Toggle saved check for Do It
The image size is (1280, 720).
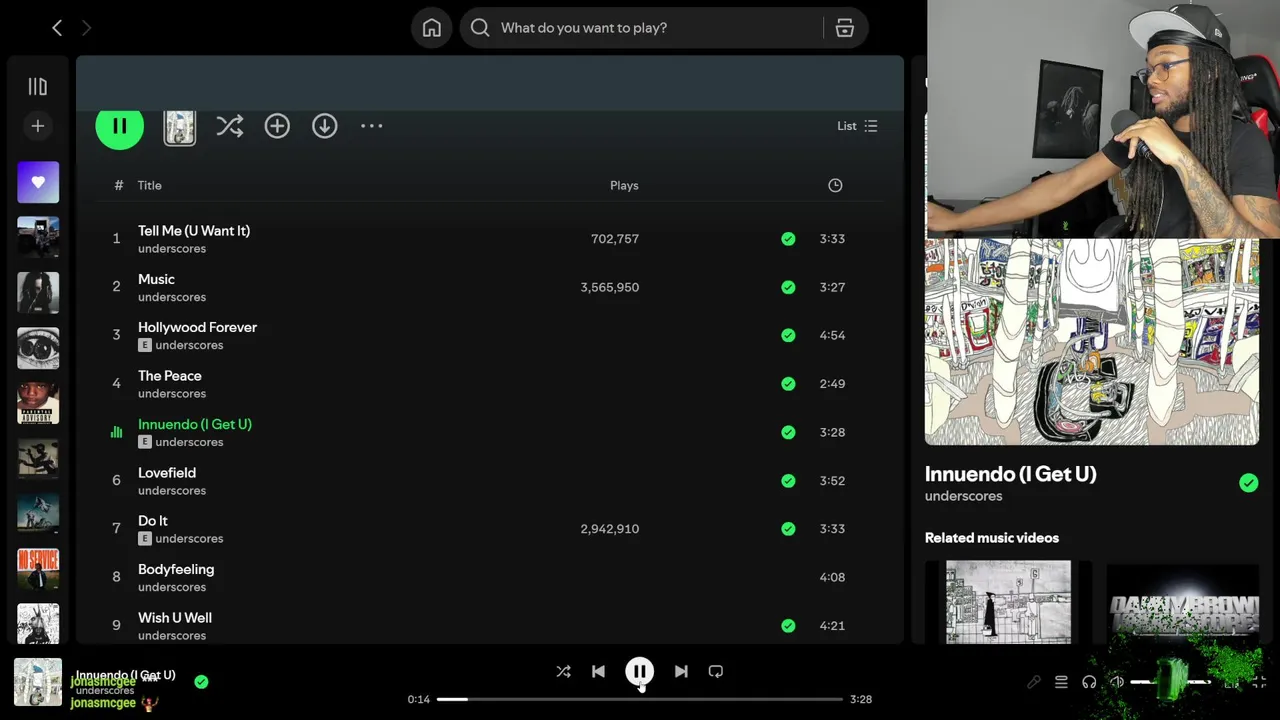tap(788, 529)
